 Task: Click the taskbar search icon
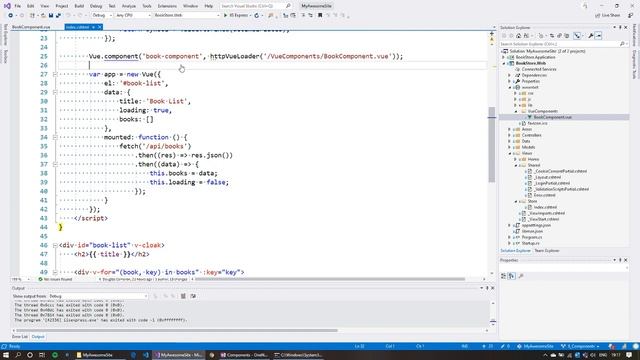click(18, 355)
